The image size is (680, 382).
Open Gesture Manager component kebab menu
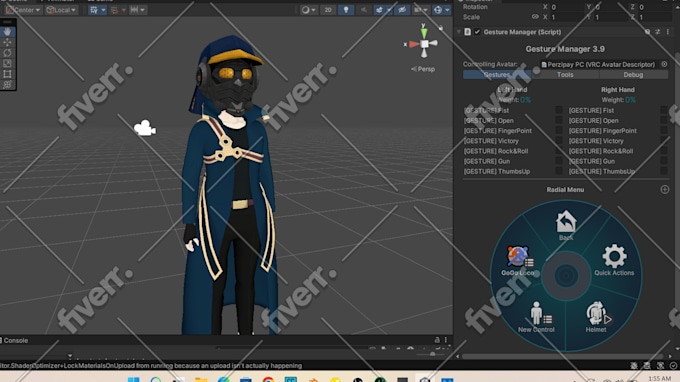(668, 32)
